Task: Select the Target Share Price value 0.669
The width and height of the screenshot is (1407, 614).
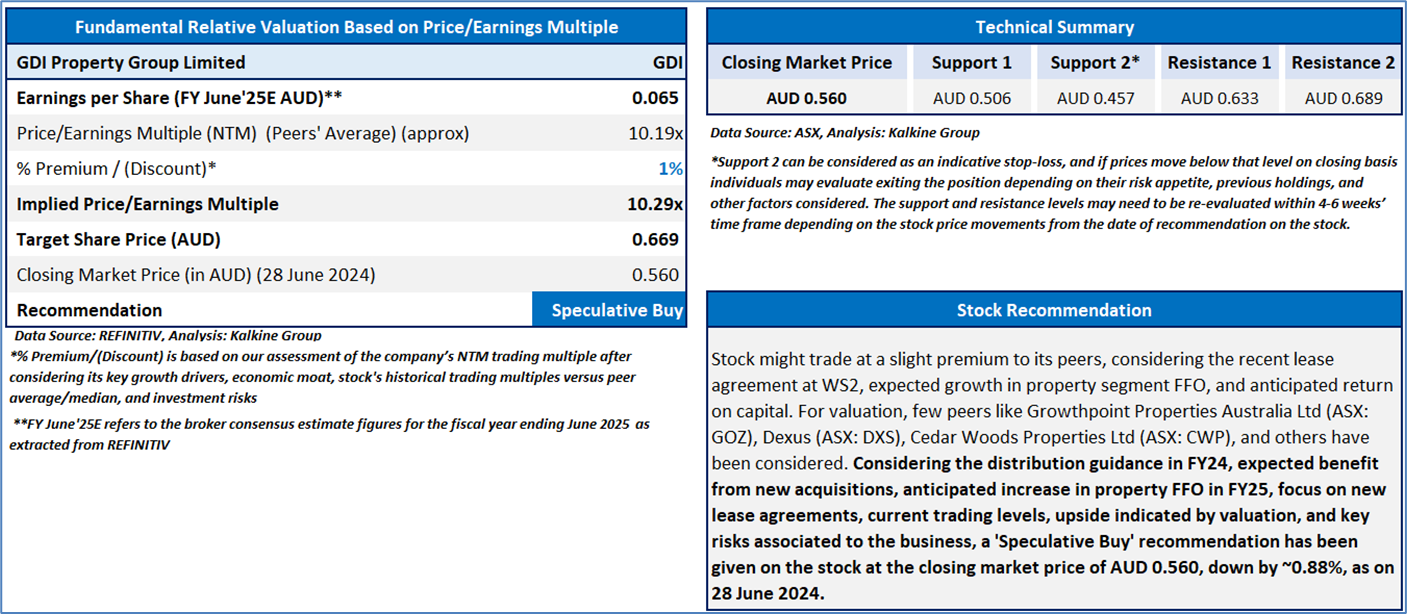Action: click(x=656, y=240)
